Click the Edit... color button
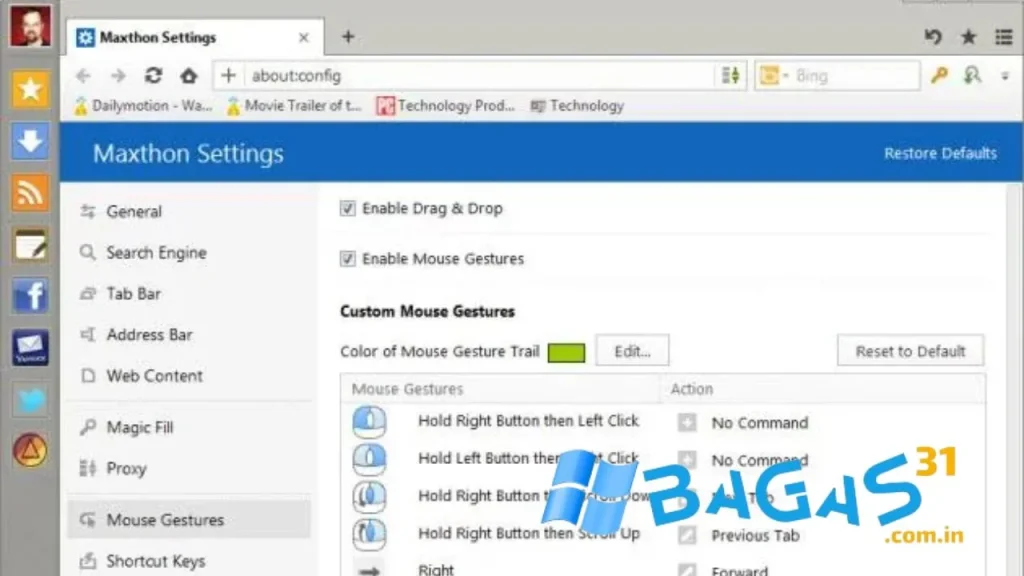 pyautogui.click(x=632, y=351)
